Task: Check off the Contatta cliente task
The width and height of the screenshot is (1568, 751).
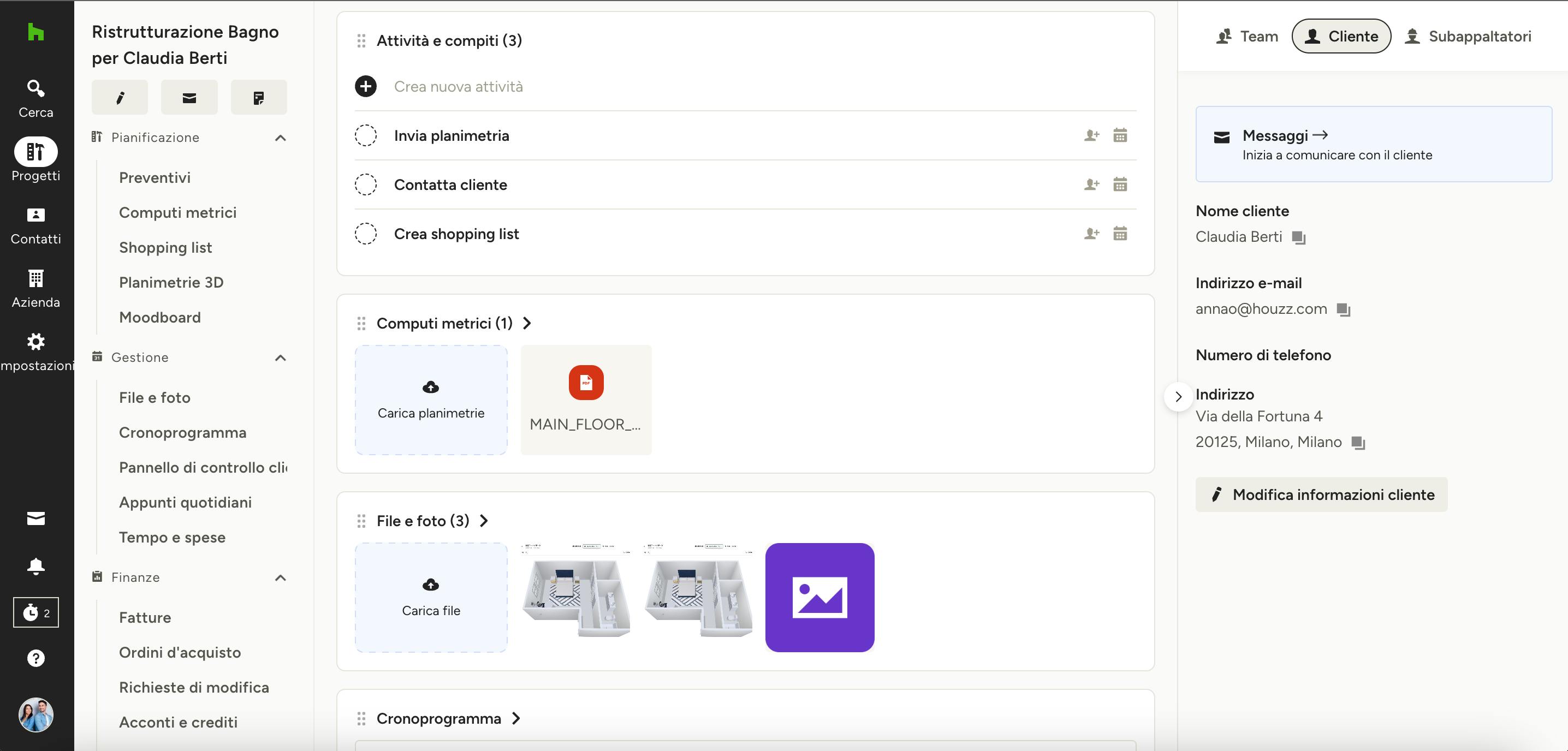Action: (x=365, y=184)
